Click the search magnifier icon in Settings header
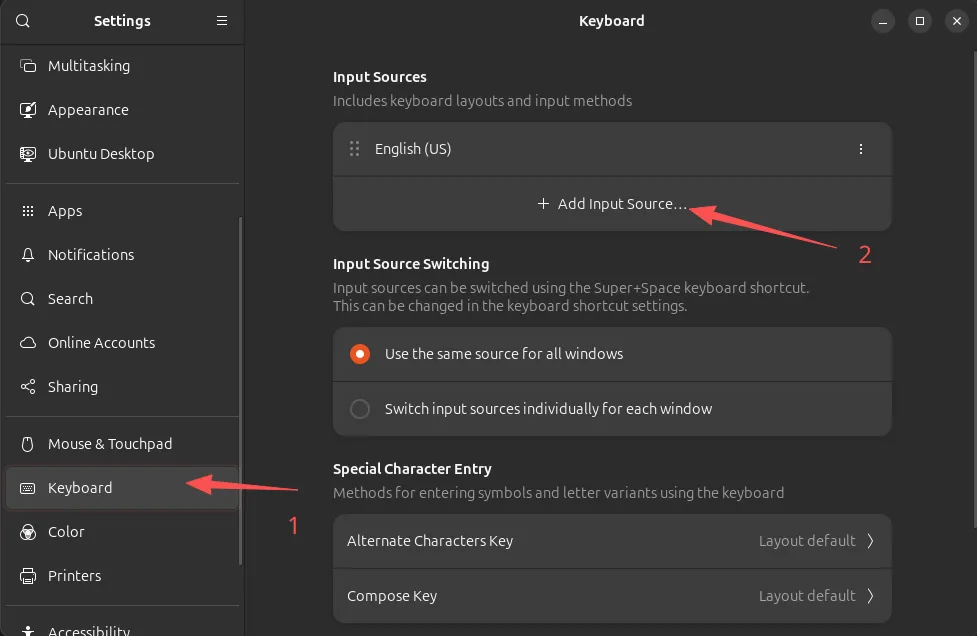The width and height of the screenshot is (977, 636). click(x=23, y=21)
